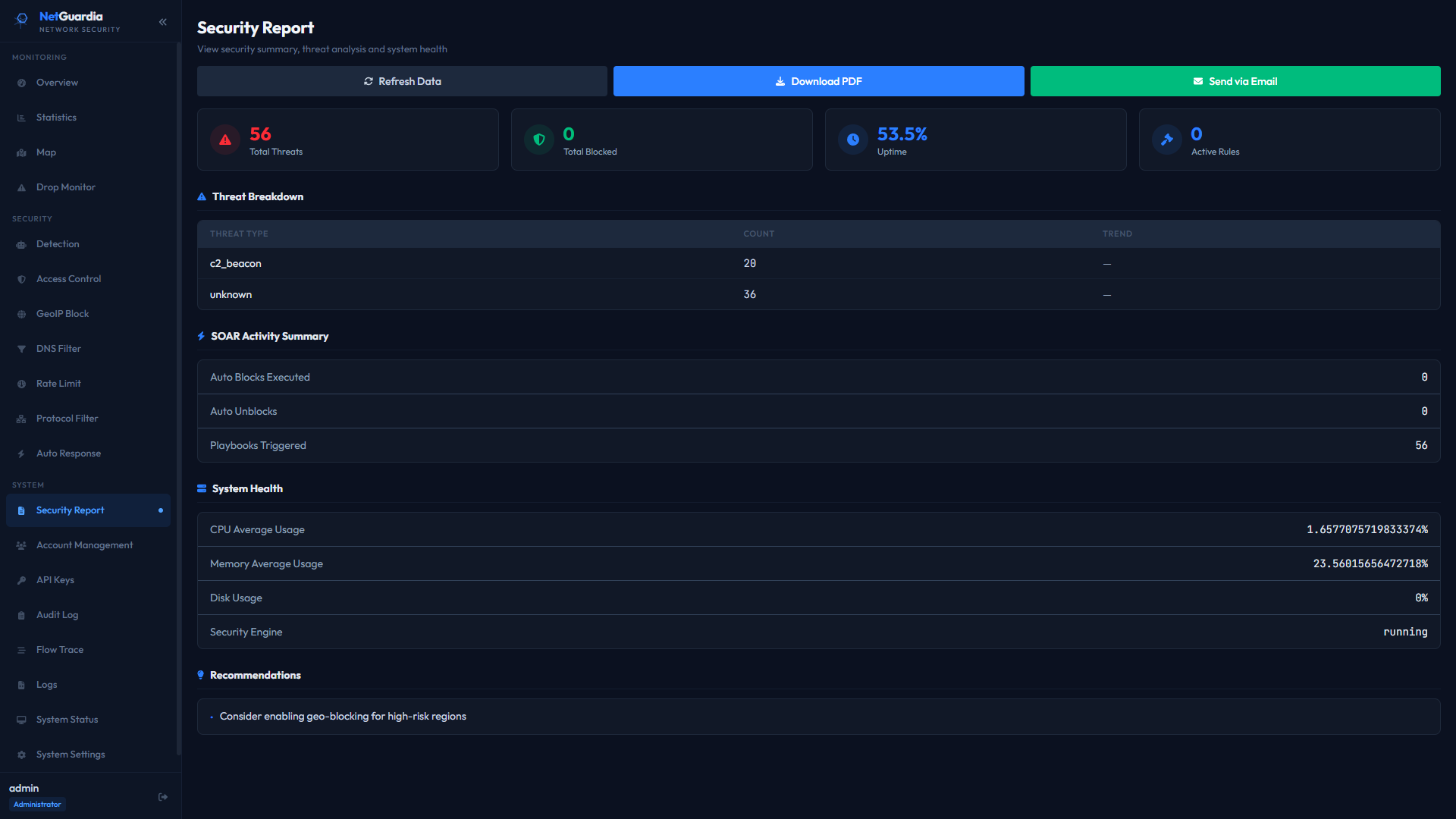
Task: Click the Rate Limit gauge icon
Action: click(21, 384)
